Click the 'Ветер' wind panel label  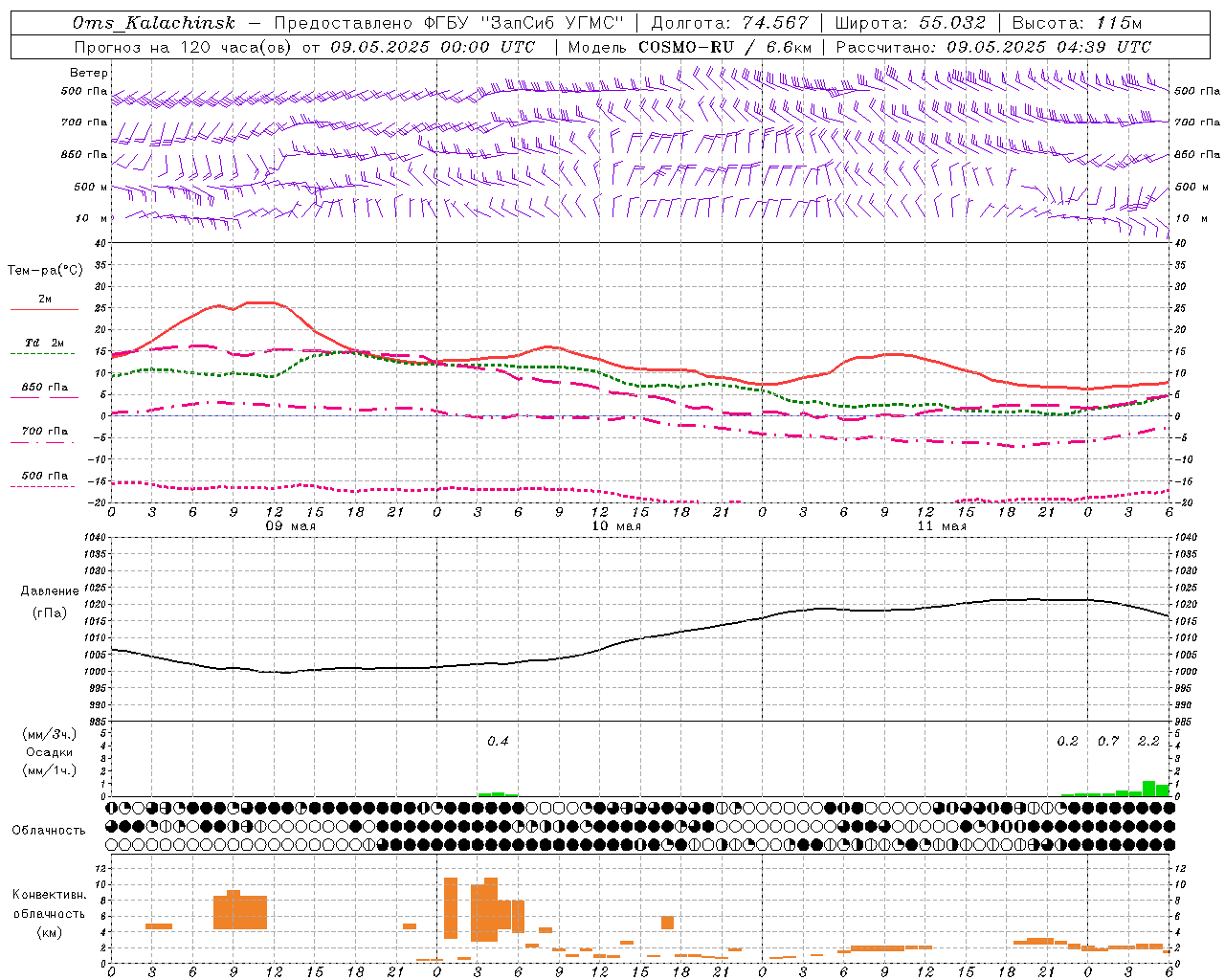(x=88, y=73)
